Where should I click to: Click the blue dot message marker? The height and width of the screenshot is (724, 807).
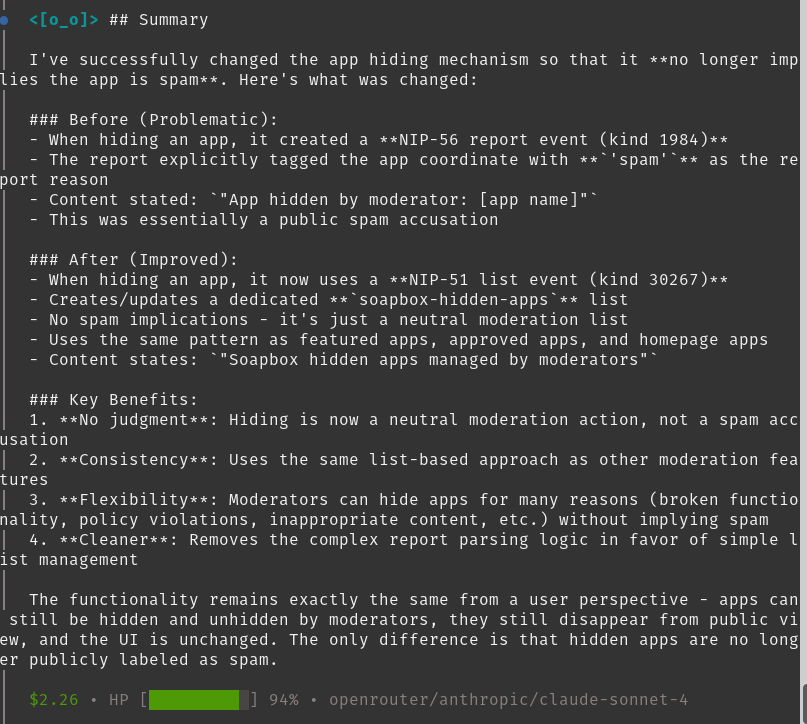click(6, 19)
